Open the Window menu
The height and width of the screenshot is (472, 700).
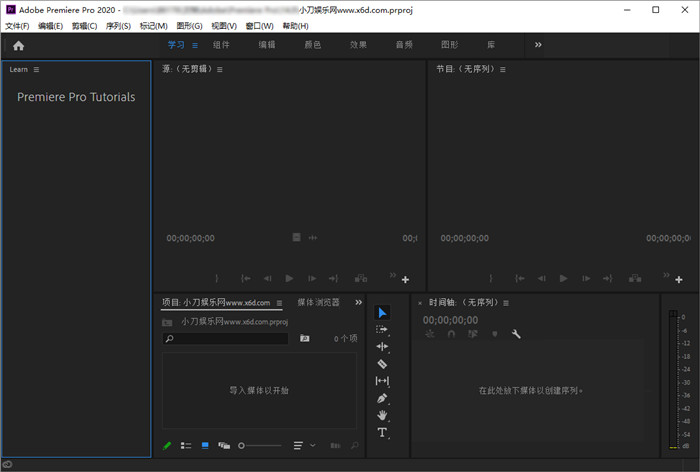pyautogui.click(x=259, y=26)
